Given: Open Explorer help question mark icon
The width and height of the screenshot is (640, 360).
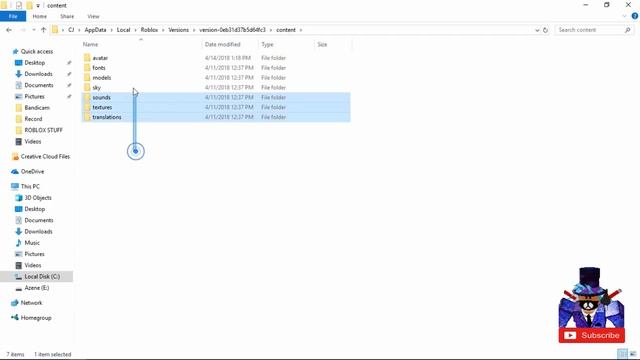Looking at the screenshot, I should coord(635,16).
